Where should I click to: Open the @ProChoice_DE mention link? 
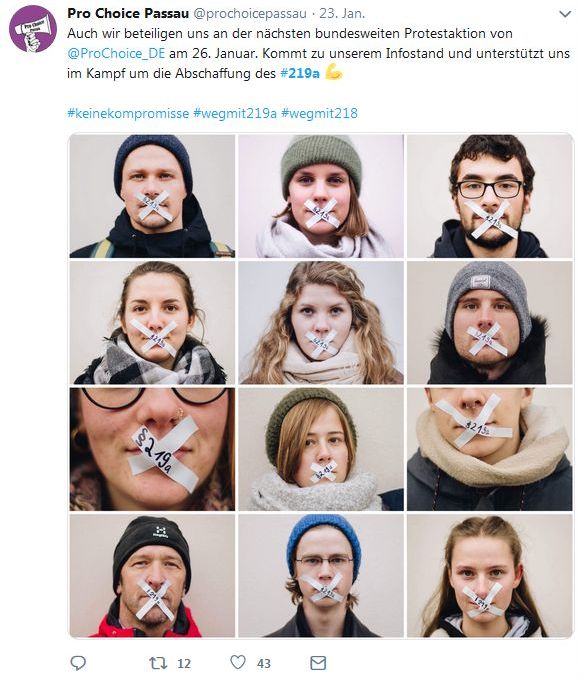116,54
